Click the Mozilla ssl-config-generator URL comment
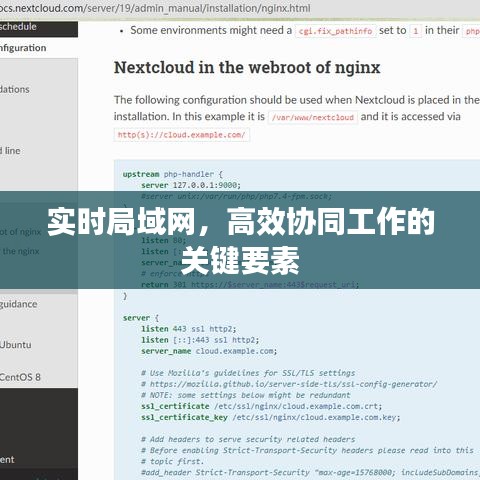Viewport: 480px width, 480px height. [x=289, y=384]
